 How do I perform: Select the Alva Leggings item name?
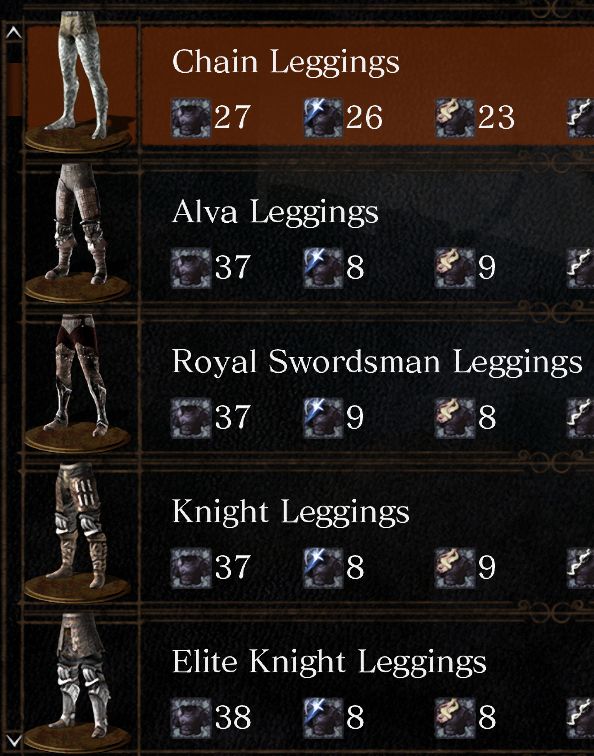tap(275, 213)
